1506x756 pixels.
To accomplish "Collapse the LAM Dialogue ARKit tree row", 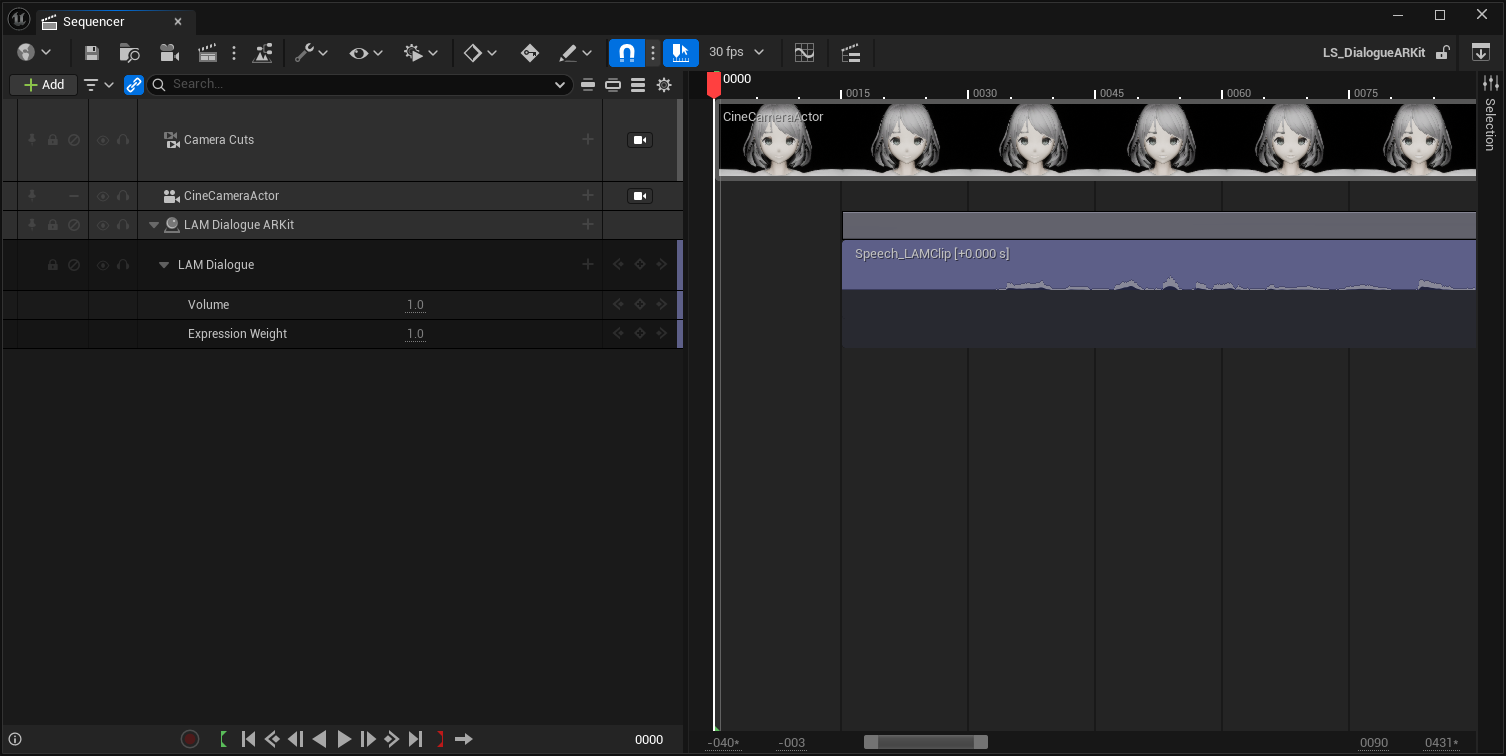I will coord(154,226).
